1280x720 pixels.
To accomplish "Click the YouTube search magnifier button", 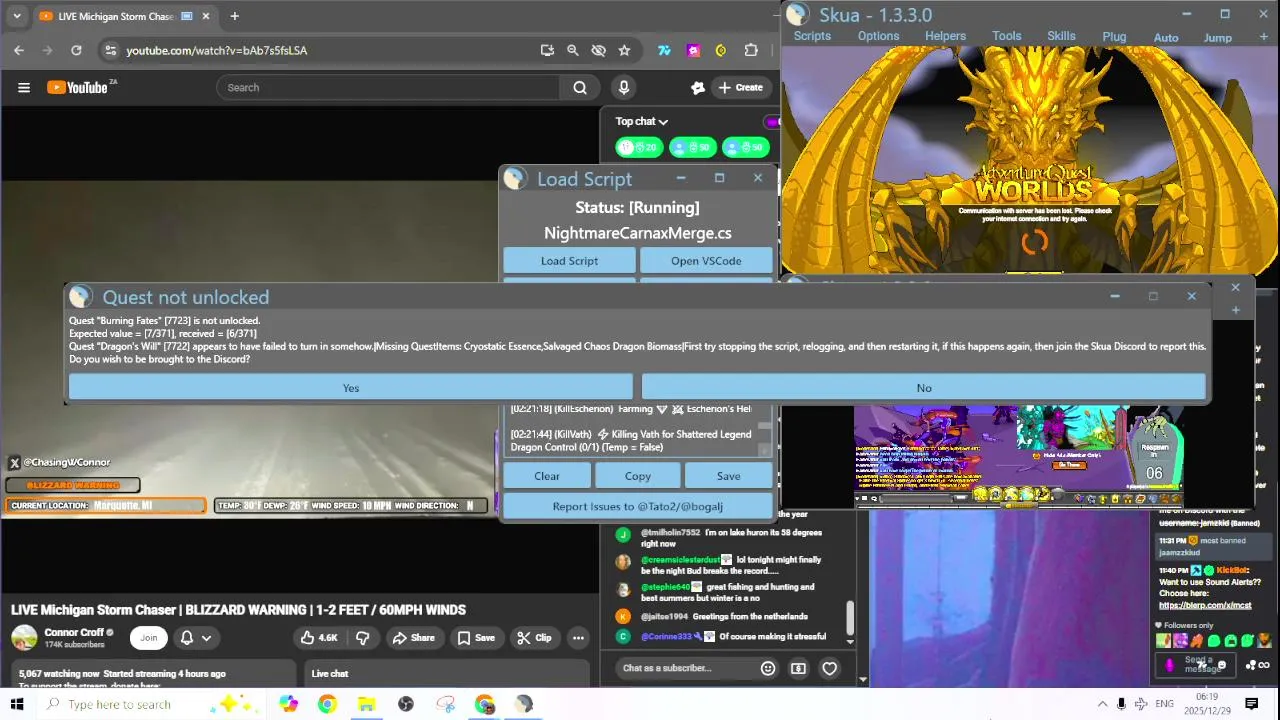I will coord(580,87).
